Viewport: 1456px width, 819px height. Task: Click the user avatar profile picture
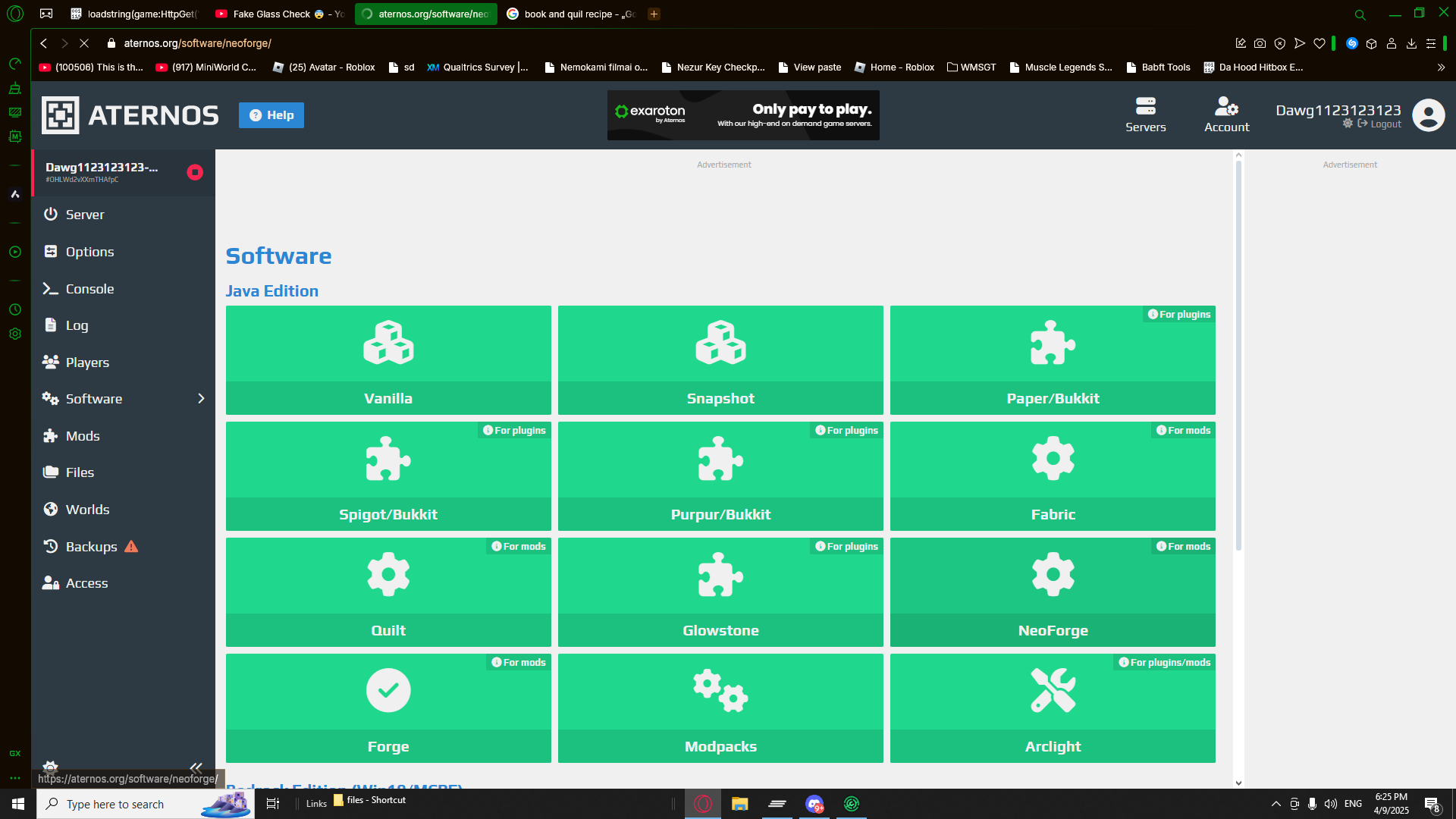(x=1429, y=115)
